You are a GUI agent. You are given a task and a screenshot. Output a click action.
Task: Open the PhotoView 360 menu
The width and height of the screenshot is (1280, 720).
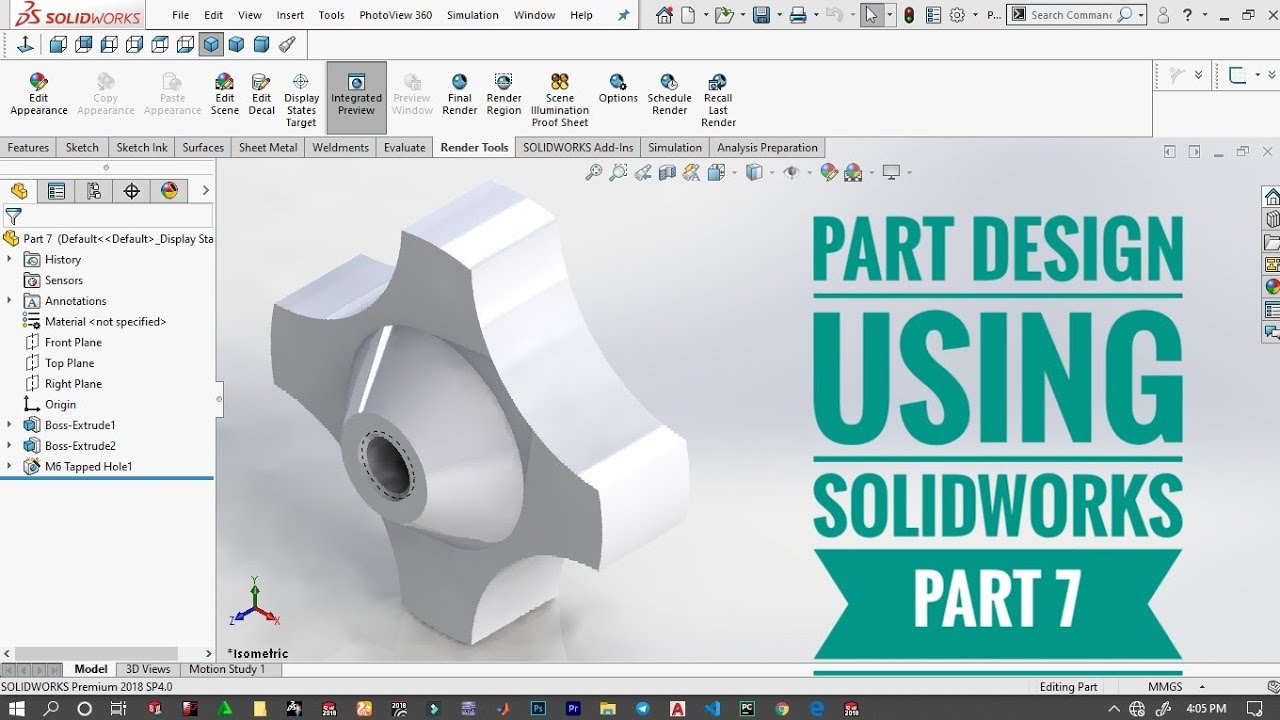(x=395, y=15)
